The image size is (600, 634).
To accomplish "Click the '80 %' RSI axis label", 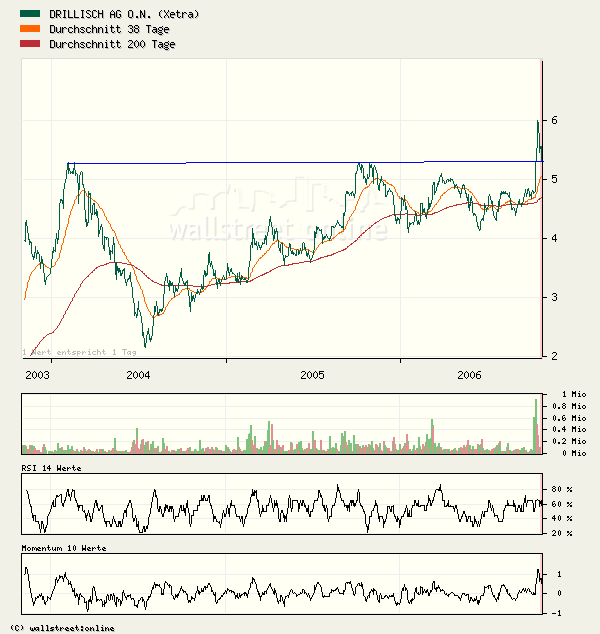I will tap(562, 489).
